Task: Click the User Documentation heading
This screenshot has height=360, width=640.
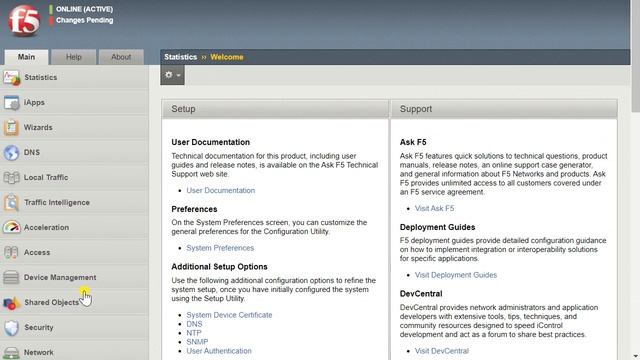Action: click(x=210, y=142)
